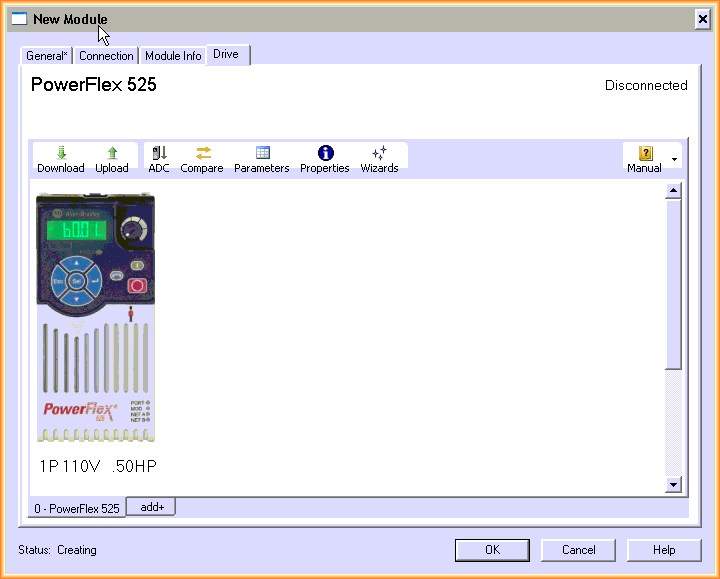This screenshot has height=579, width=720.
Task: Click the Help button
Action: click(664, 550)
